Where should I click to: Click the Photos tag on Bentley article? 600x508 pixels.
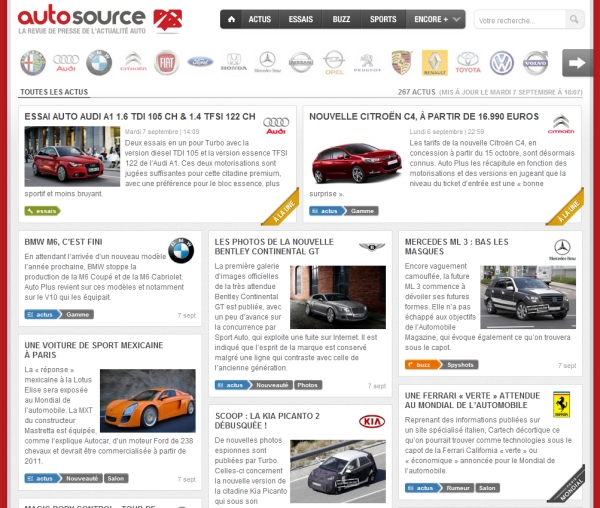(x=308, y=385)
